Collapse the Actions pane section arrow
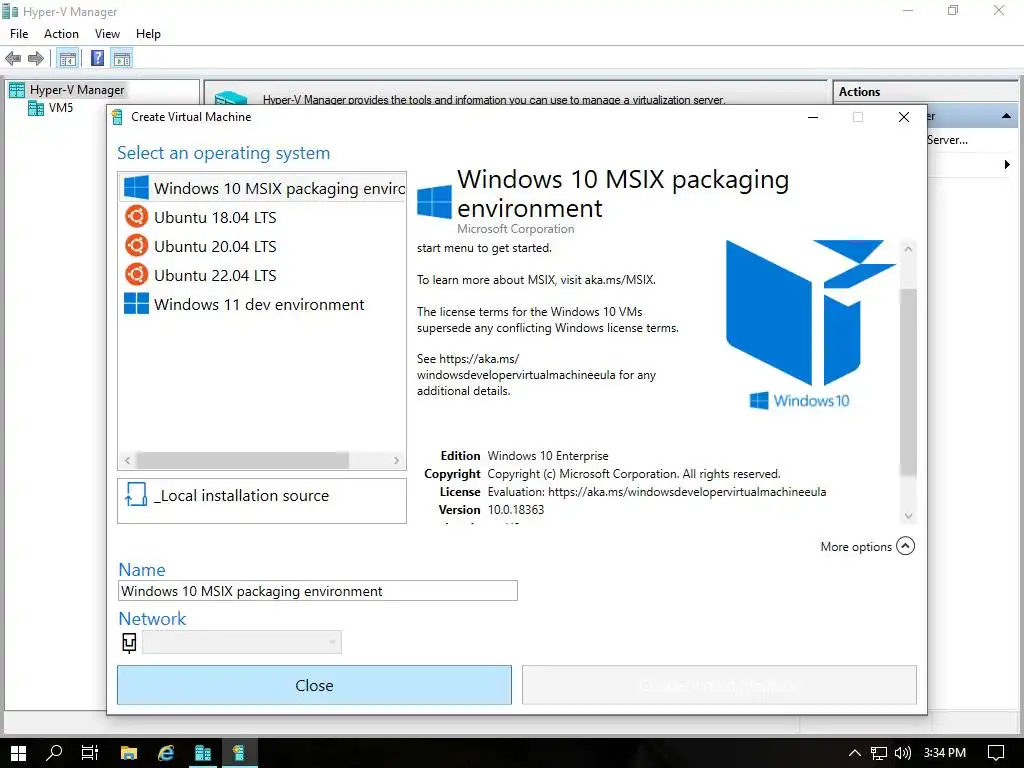This screenshot has height=768, width=1024. tap(1006, 116)
